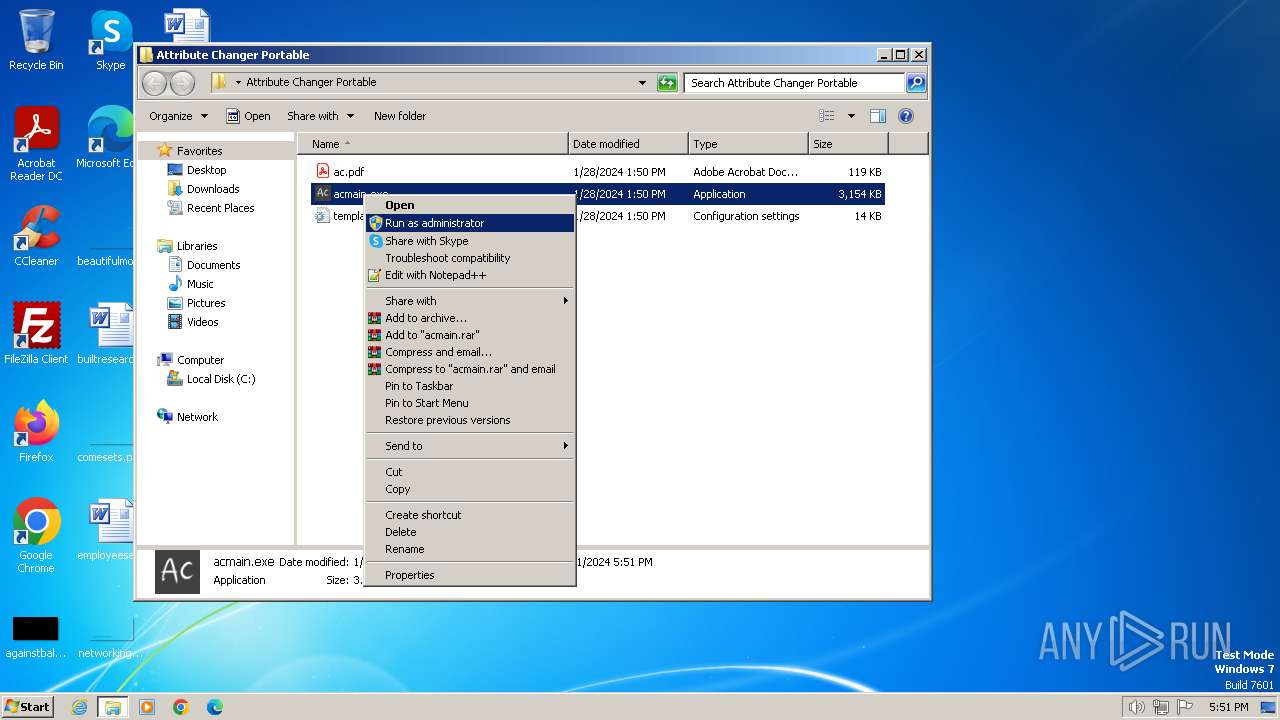Click Explorer forward navigation button
This screenshot has width=1280, height=720.
click(x=182, y=83)
